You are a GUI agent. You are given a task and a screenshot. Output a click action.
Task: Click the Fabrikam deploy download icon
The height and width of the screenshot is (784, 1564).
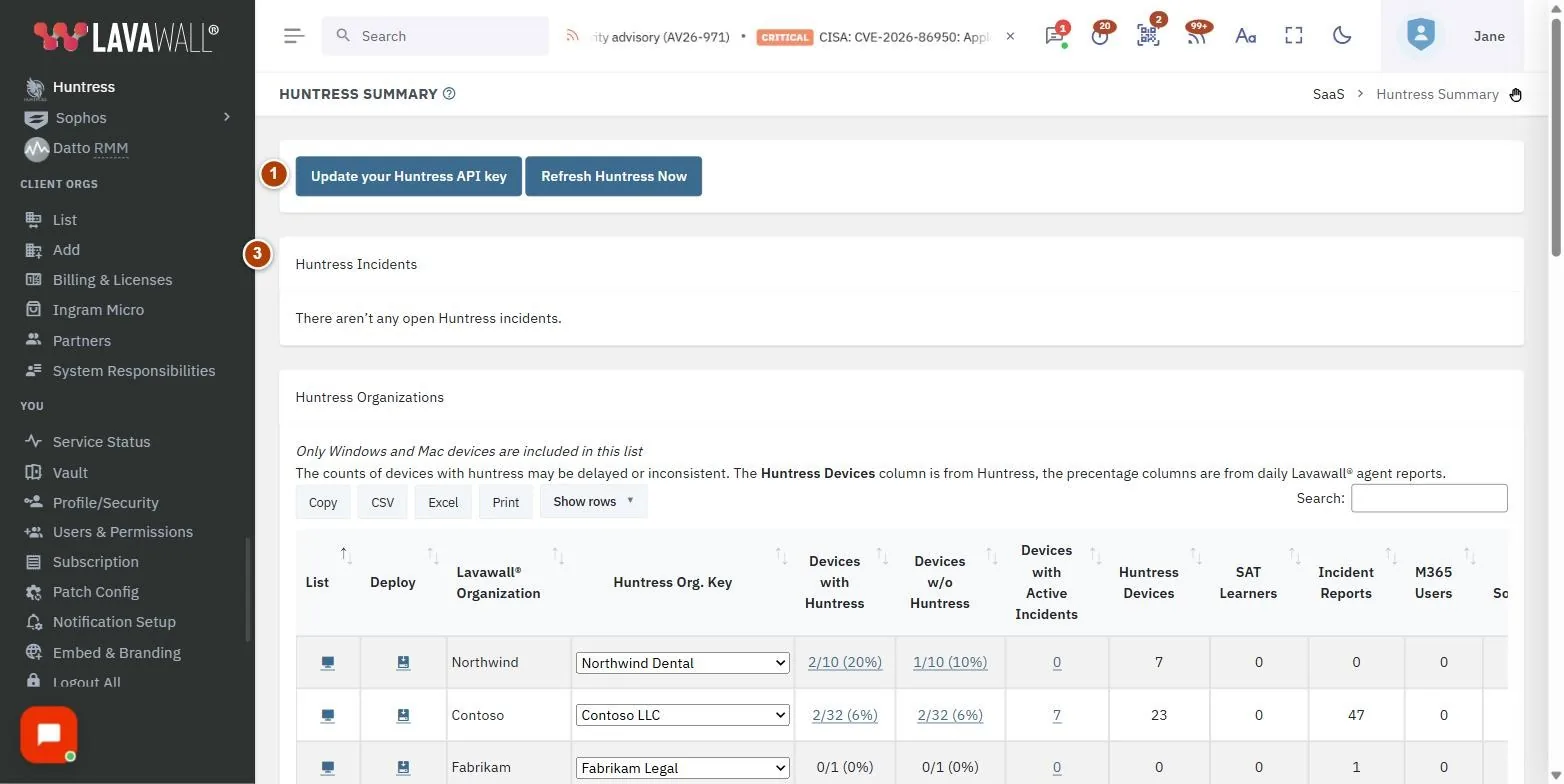403,767
